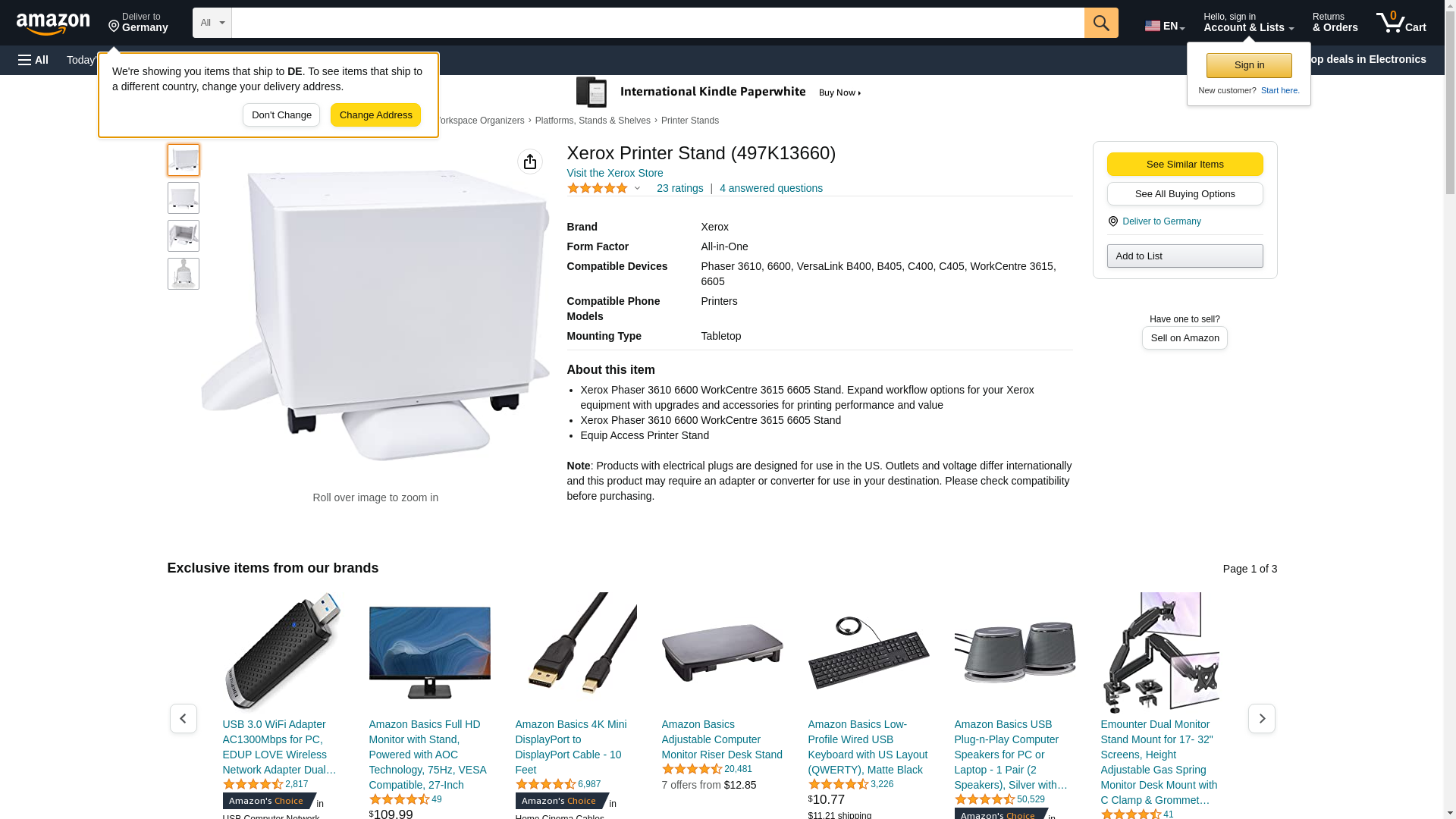The width and height of the screenshot is (1456, 819).
Task: Go to next carousel page arrow
Action: (x=1262, y=718)
